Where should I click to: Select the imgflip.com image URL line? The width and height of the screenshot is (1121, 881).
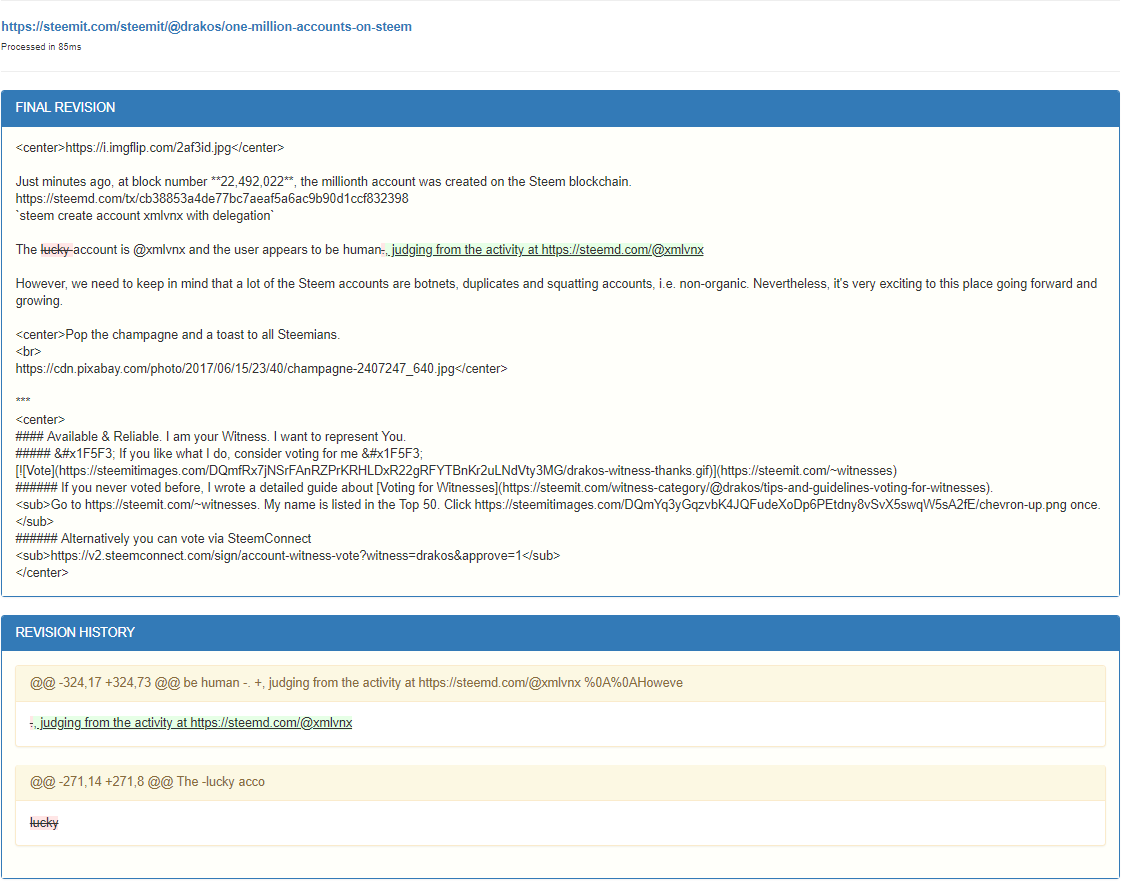tap(150, 148)
